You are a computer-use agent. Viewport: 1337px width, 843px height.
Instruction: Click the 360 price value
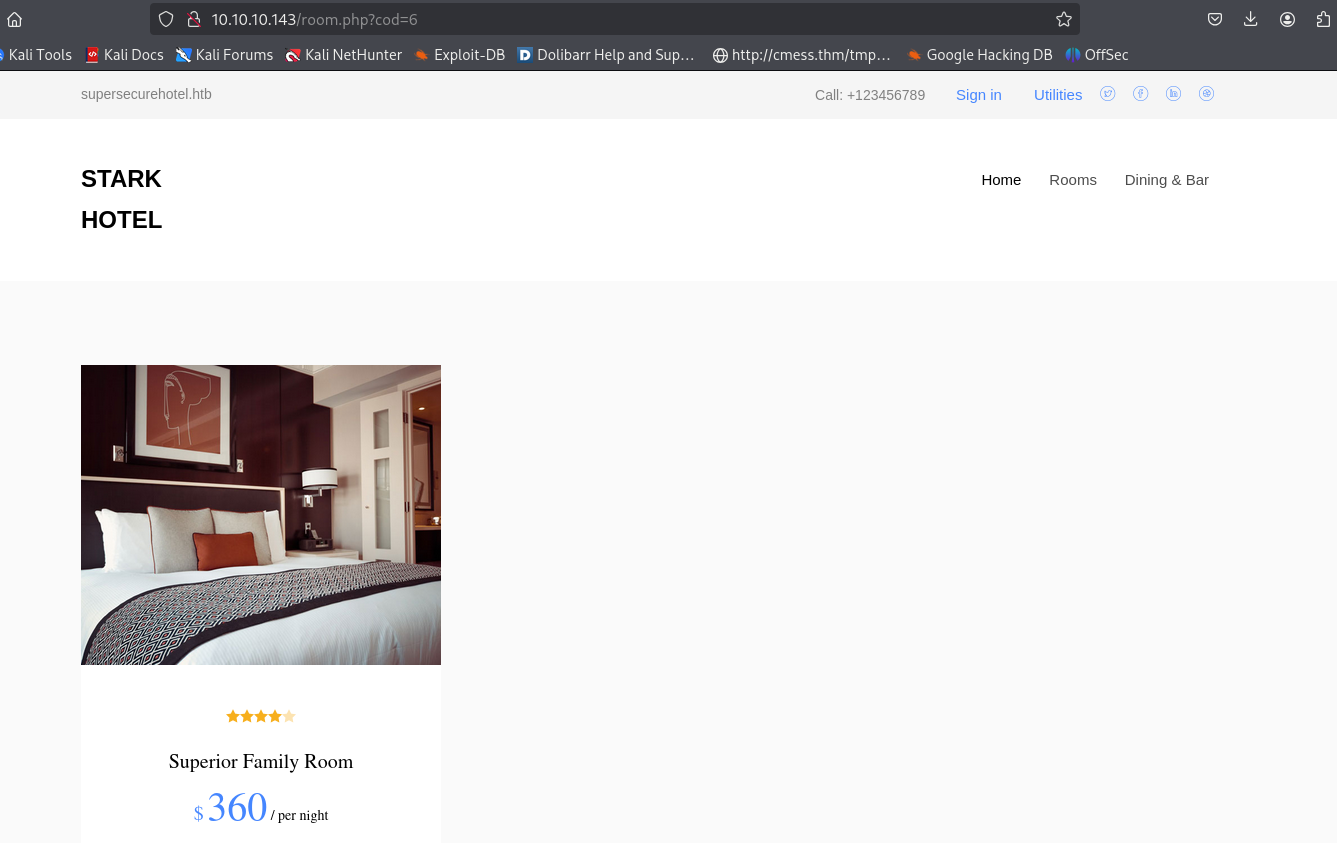click(237, 808)
